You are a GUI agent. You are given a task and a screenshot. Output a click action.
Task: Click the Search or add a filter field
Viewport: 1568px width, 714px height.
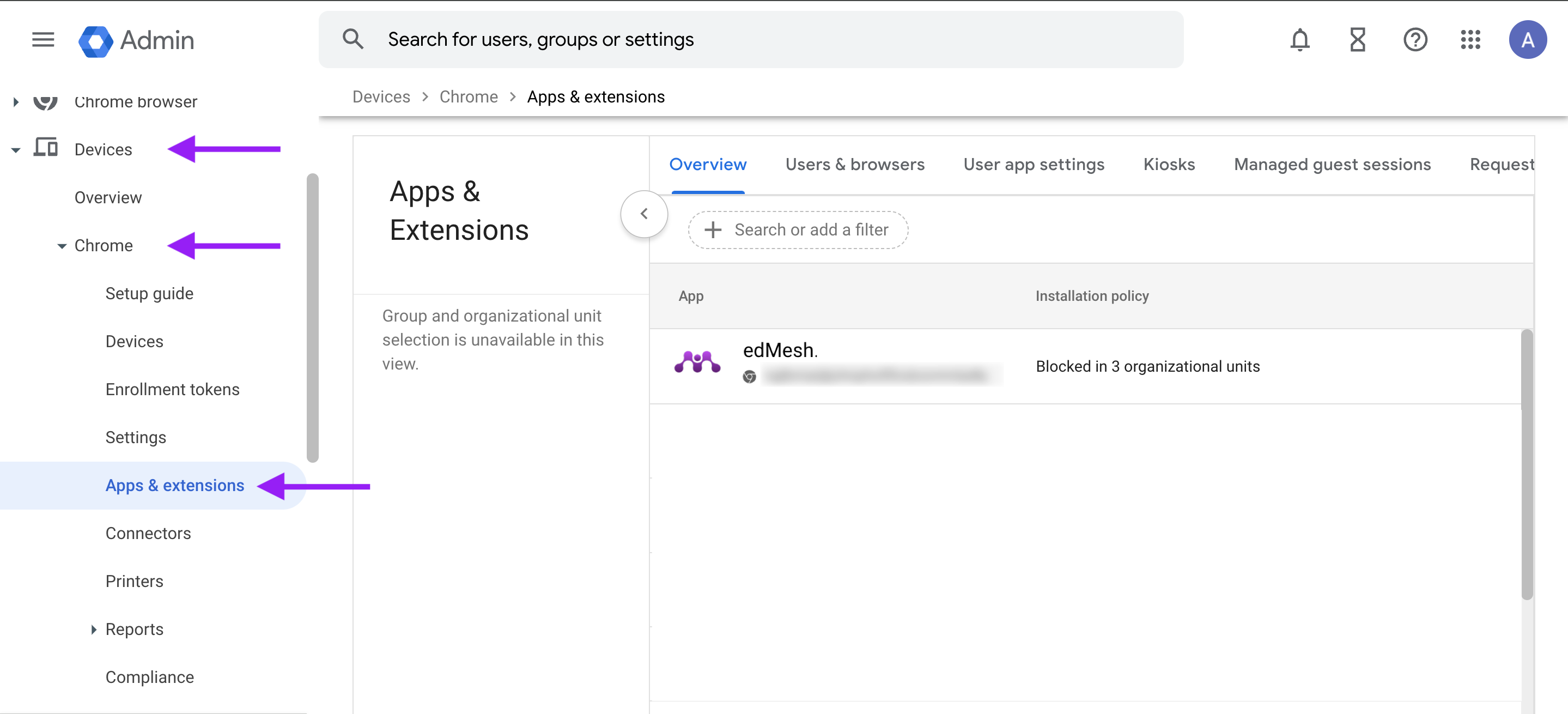click(798, 230)
